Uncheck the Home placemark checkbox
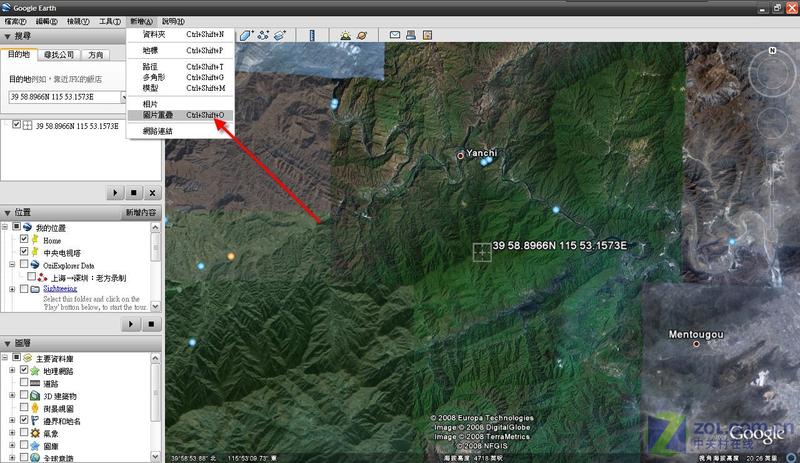The height and width of the screenshot is (463, 800). [24, 239]
